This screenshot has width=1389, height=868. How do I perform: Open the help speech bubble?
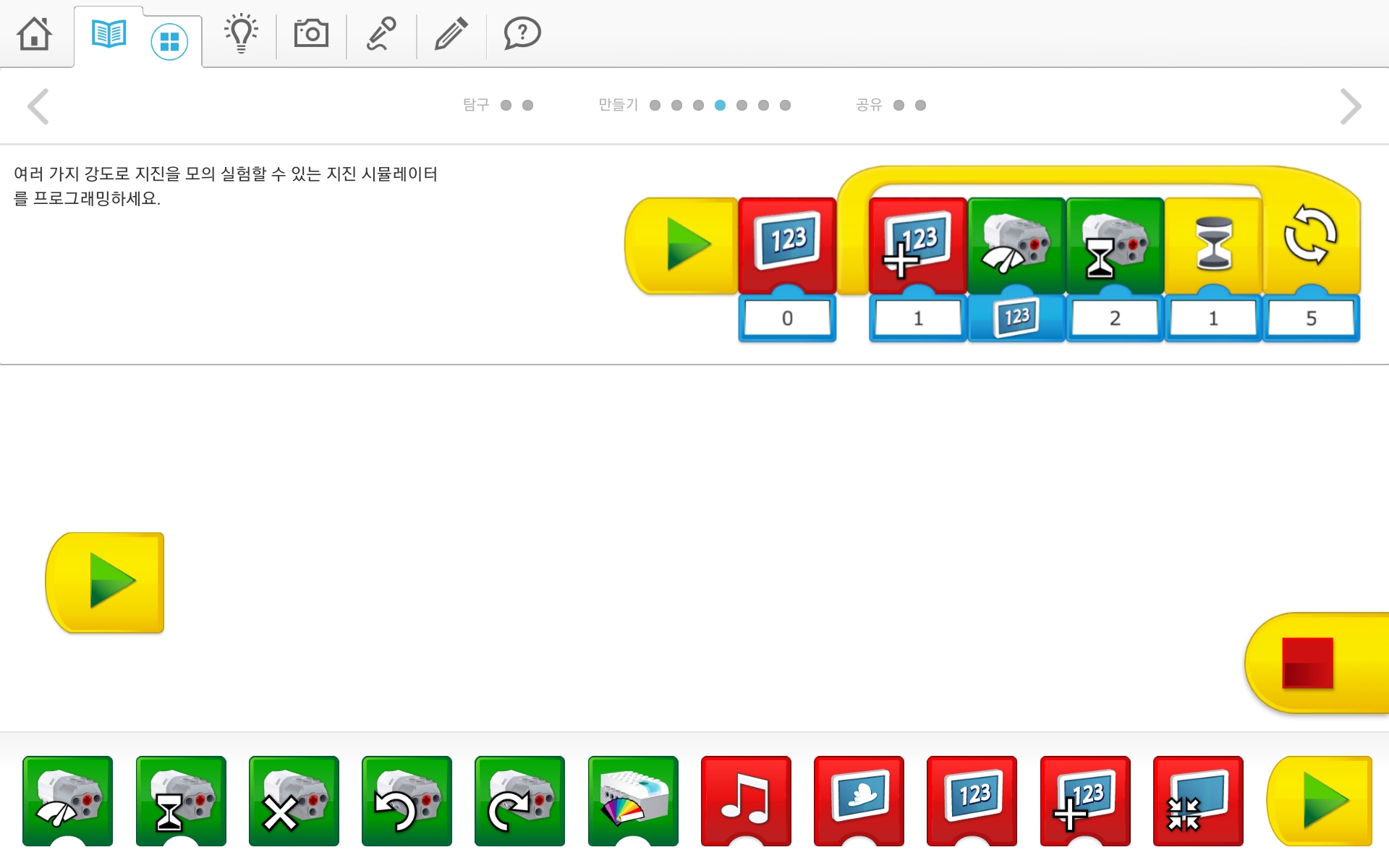click(x=522, y=33)
